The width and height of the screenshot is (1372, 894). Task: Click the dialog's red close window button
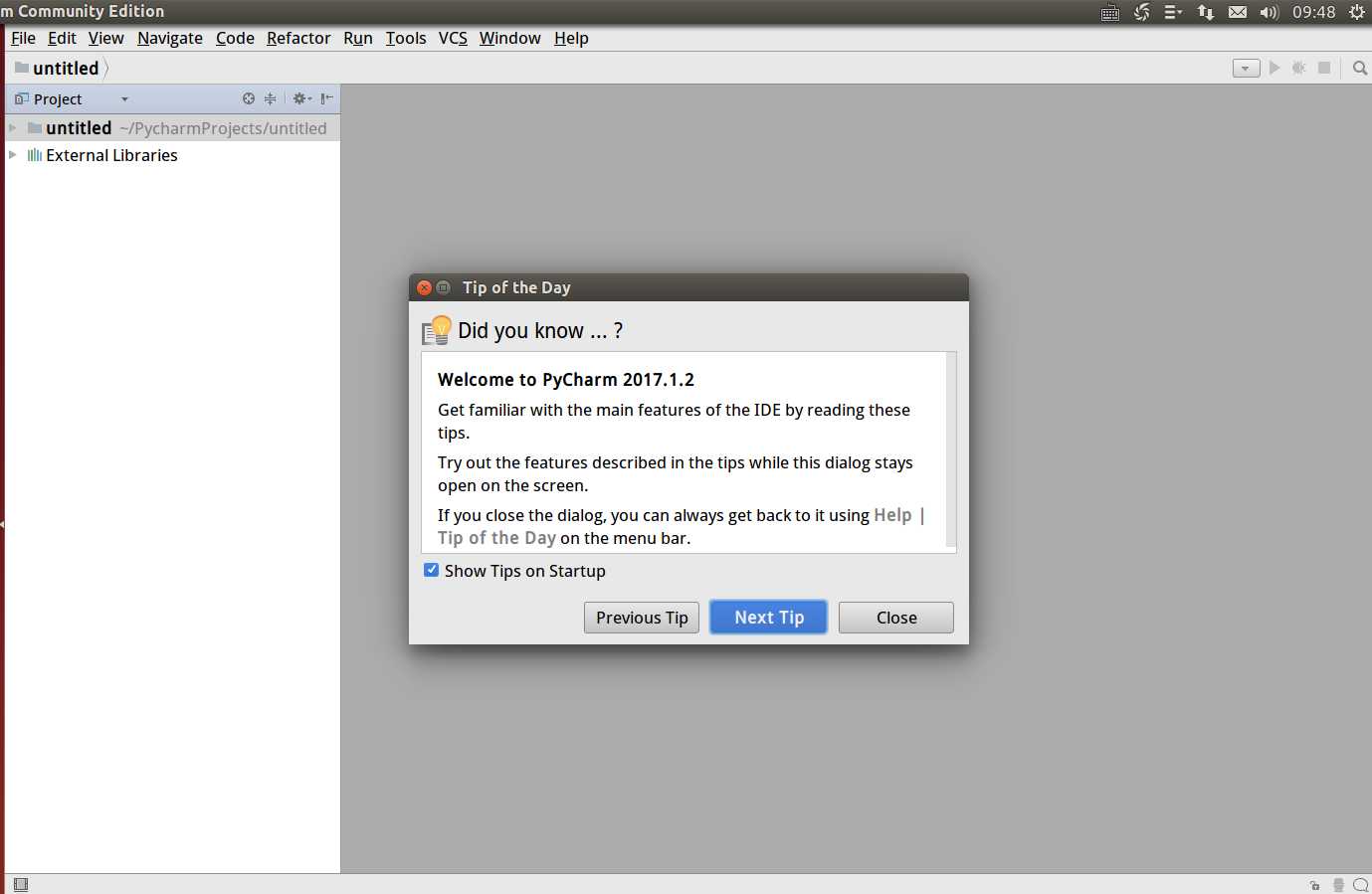point(425,287)
